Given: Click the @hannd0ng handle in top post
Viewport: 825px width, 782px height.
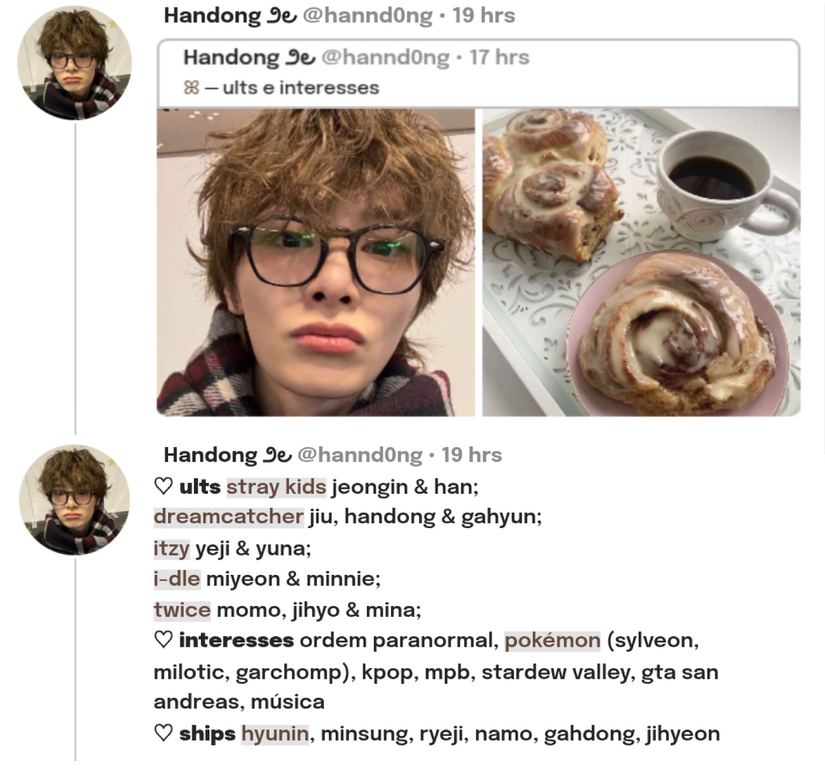Looking at the screenshot, I should tap(368, 16).
